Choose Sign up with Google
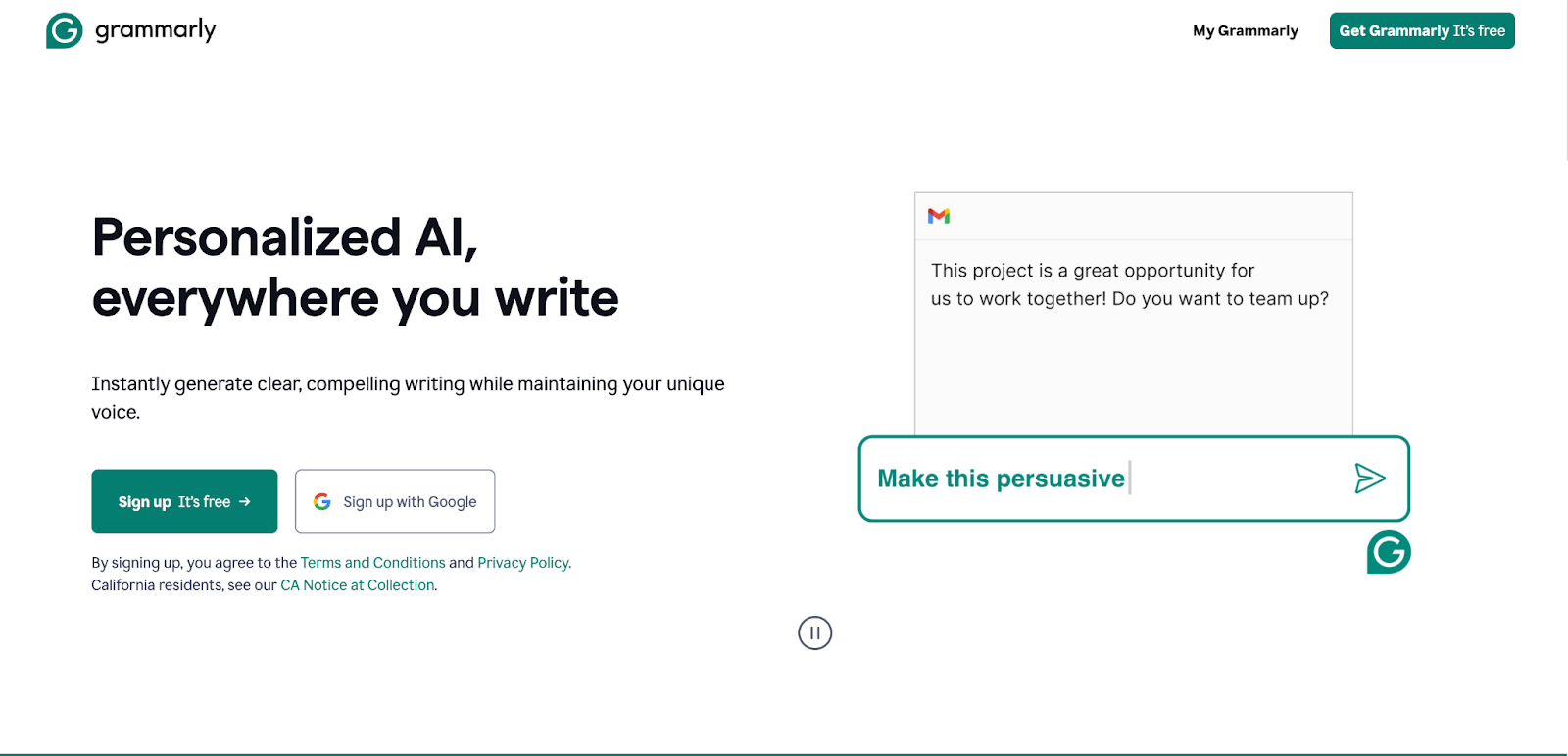Image resolution: width=1568 pixels, height=756 pixels. [x=395, y=502]
